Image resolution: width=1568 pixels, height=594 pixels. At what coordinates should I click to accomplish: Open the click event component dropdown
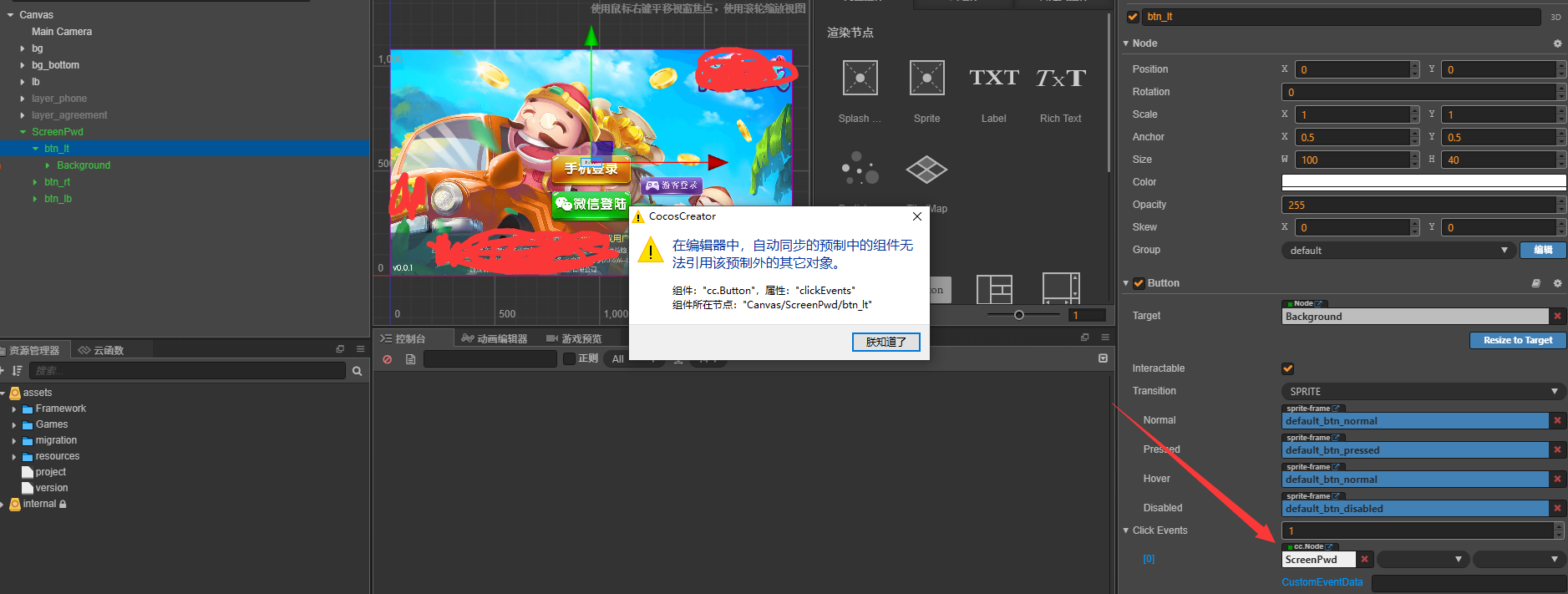pyautogui.click(x=1422, y=559)
